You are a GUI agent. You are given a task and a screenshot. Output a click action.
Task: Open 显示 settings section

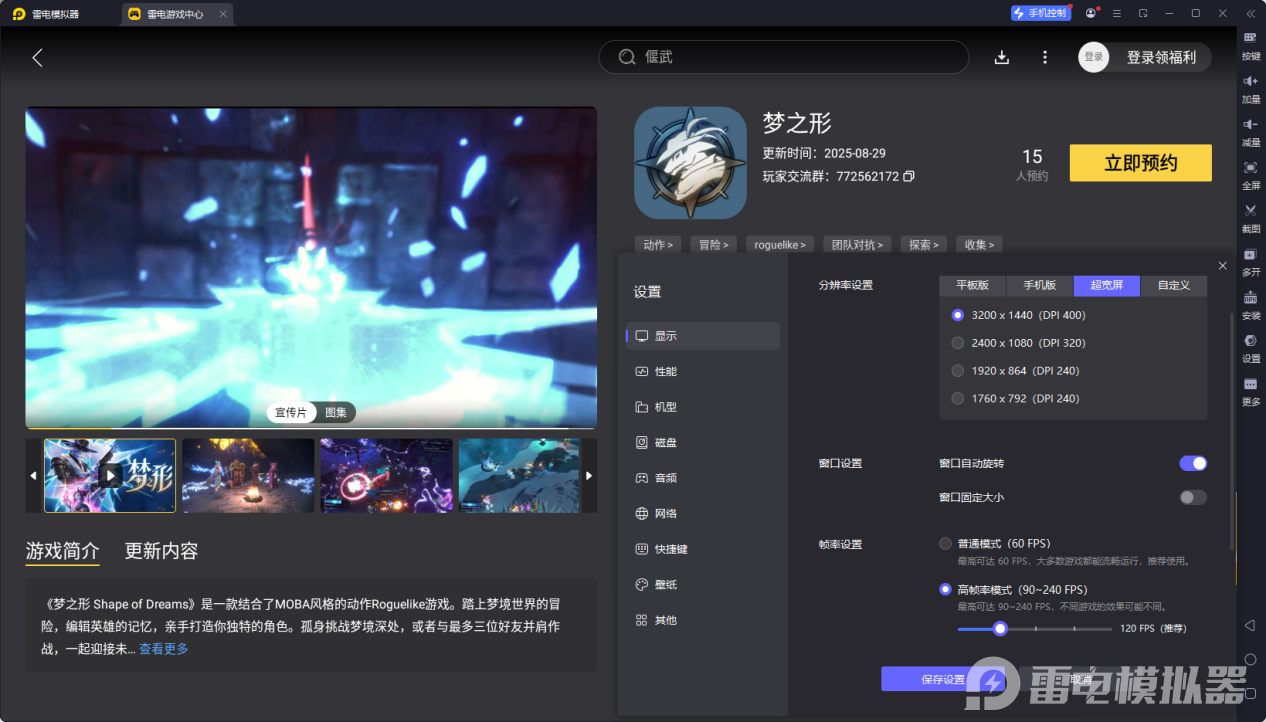click(x=703, y=336)
